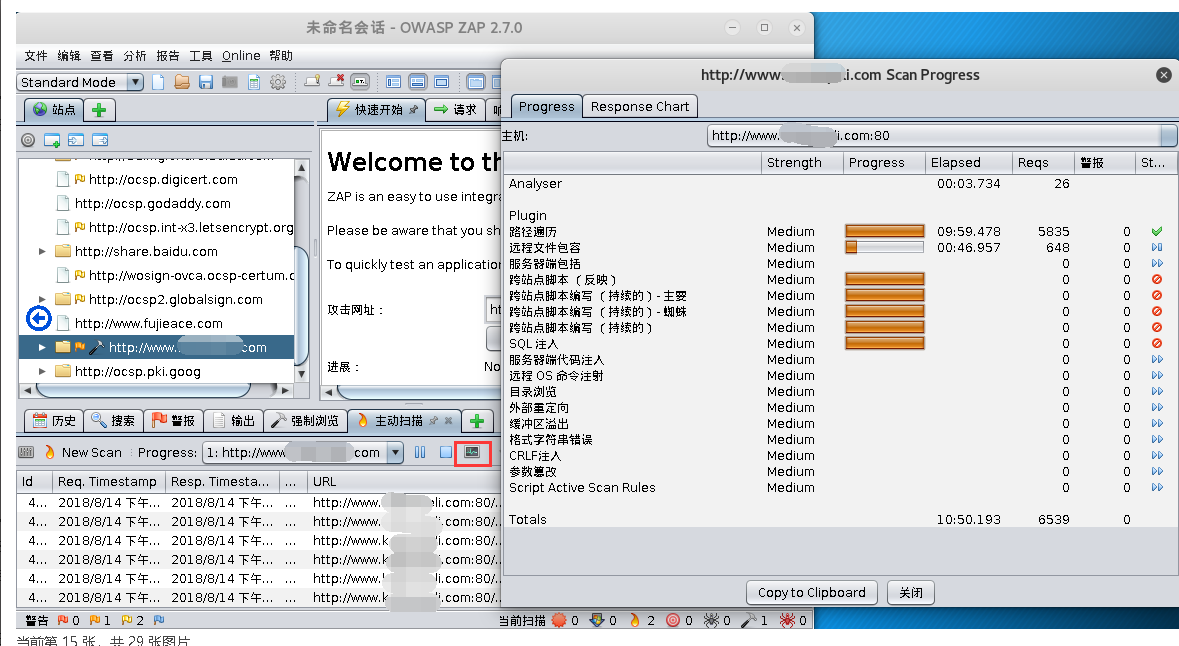Toggle the pressed tab-display button in the toolbar
The height and width of the screenshot is (646, 1179).
pyautogui.click(x=360, y=81)
